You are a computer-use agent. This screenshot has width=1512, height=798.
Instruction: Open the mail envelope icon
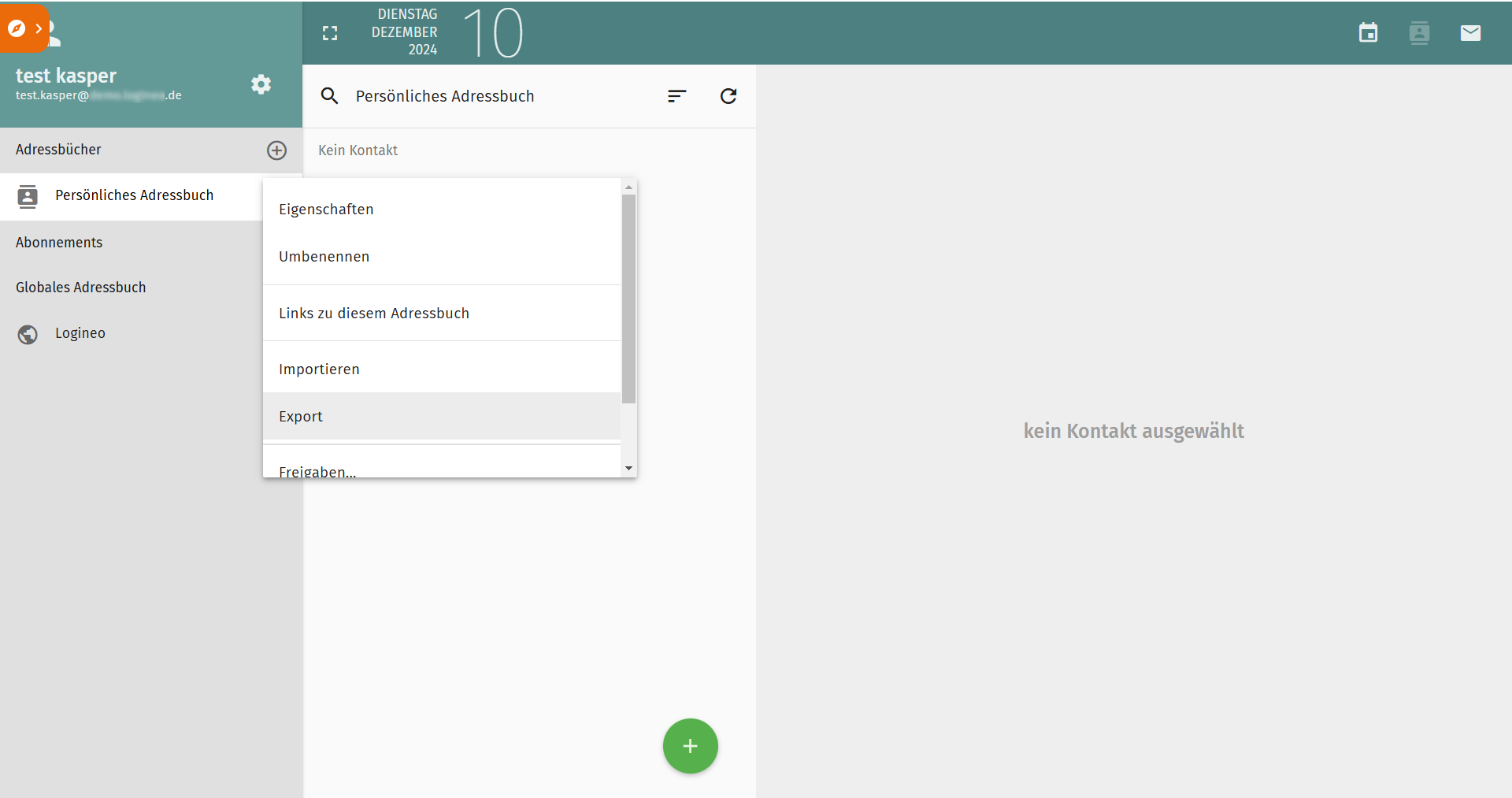[x=1470, y=33]
